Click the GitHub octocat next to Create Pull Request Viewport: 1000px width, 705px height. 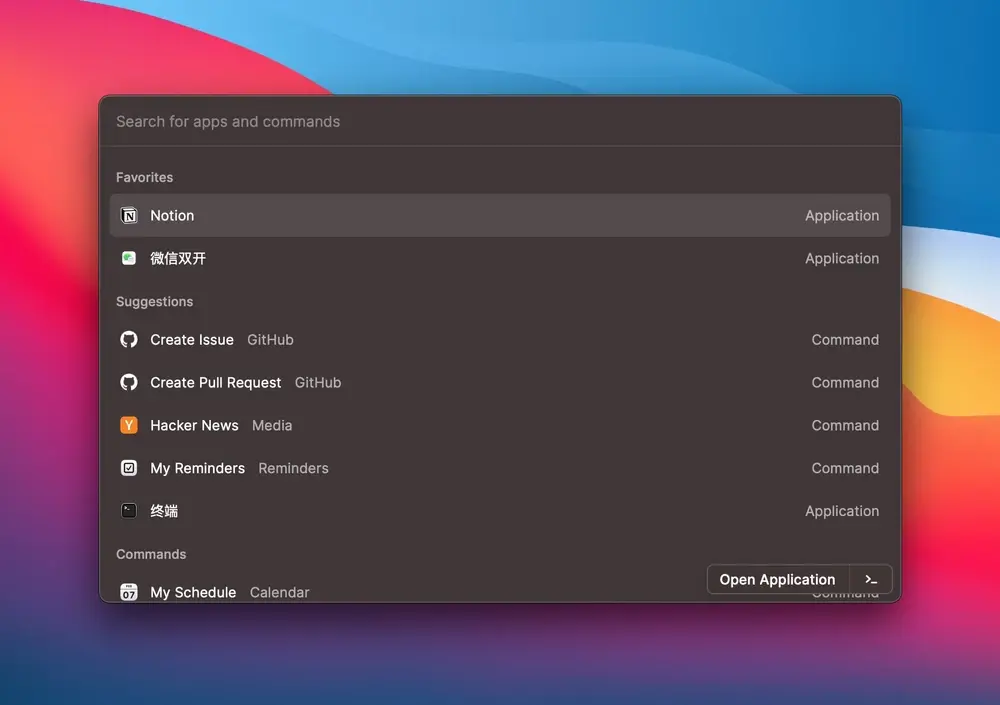(128, 382)
